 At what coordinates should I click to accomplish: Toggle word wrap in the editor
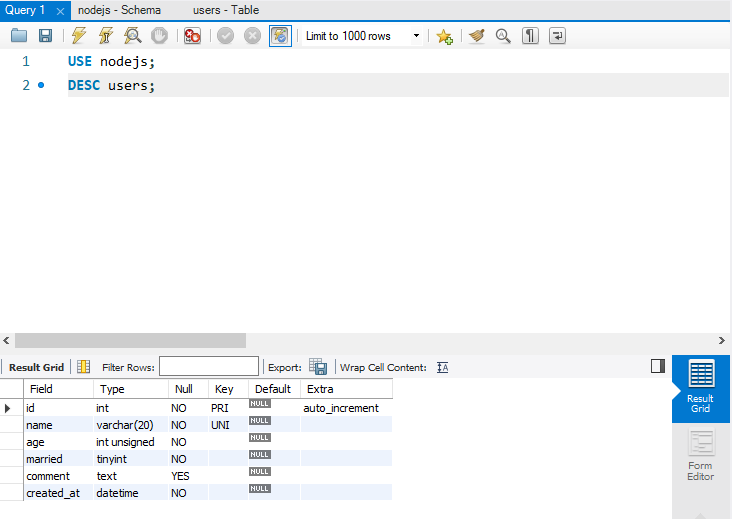point(557,35)
